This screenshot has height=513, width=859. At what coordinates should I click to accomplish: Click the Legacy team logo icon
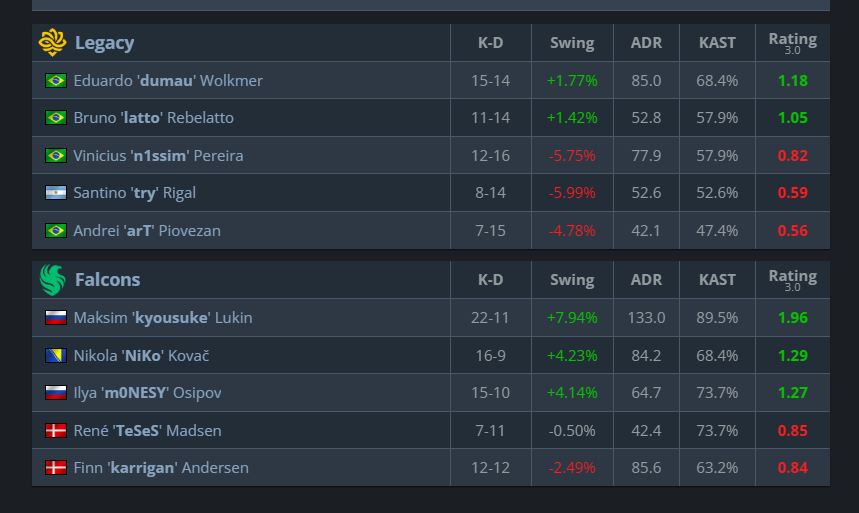point(53,42)
